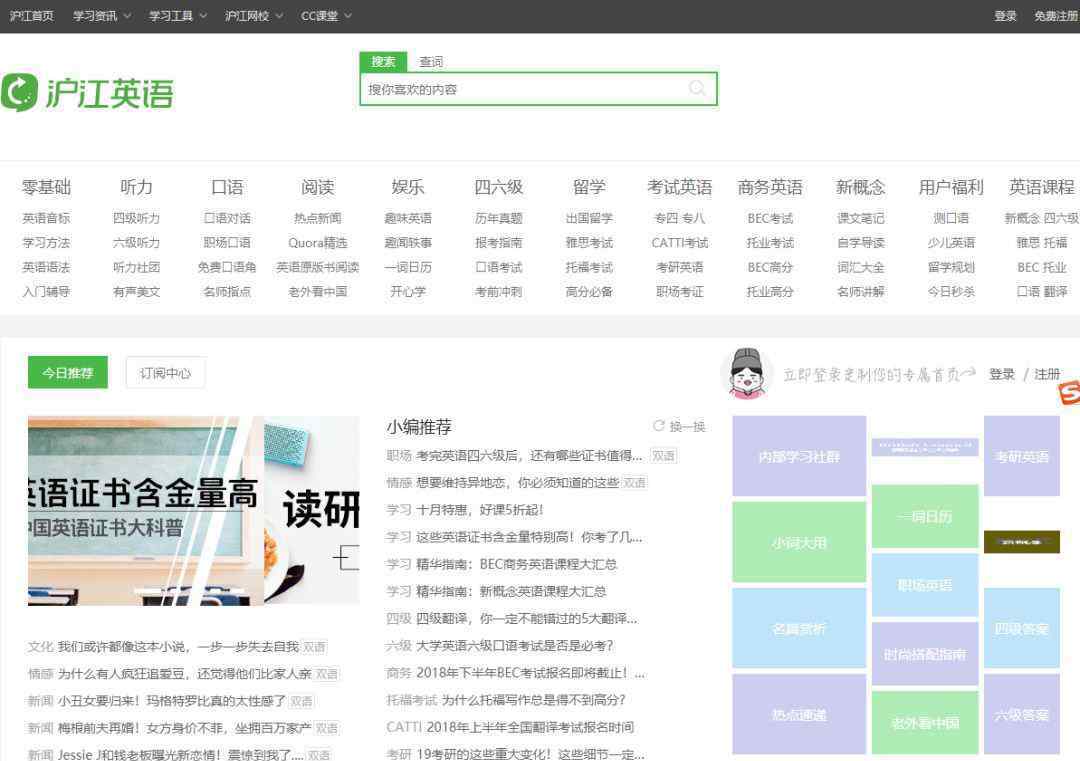Expand the 学习工具 dropdown menu
Viewport: 1080px width, 761px height.
click(x=177, y=16)
